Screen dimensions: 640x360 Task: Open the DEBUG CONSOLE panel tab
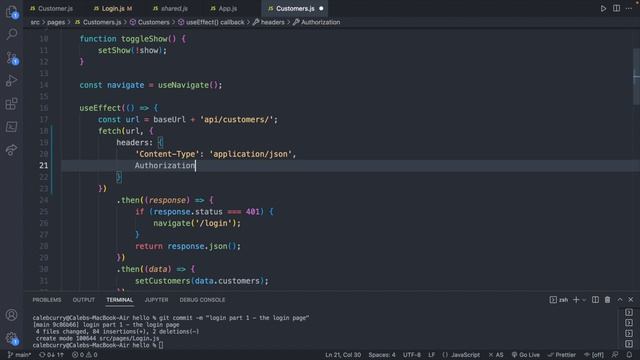(202, 300)
